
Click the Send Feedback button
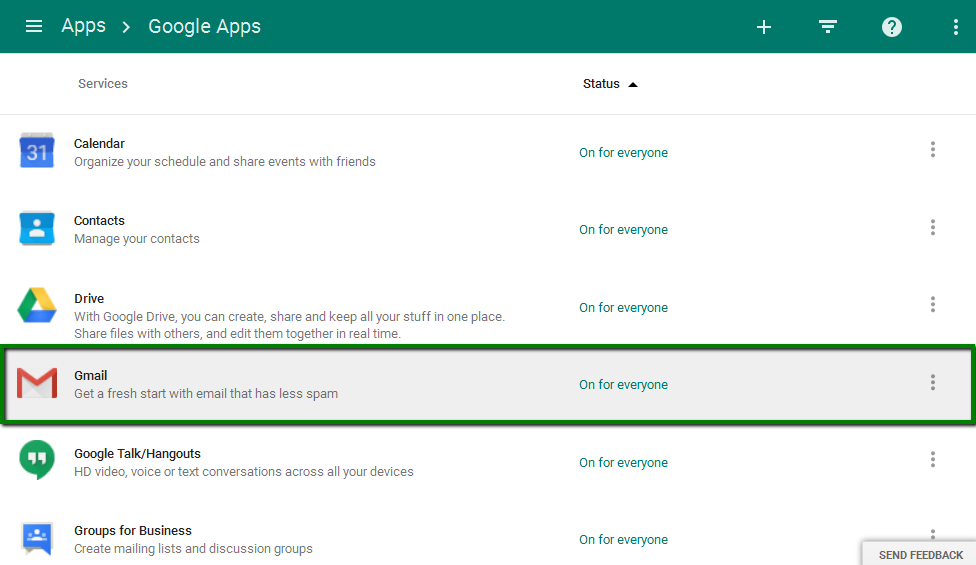pyautogui.click(x=920, y=554)
